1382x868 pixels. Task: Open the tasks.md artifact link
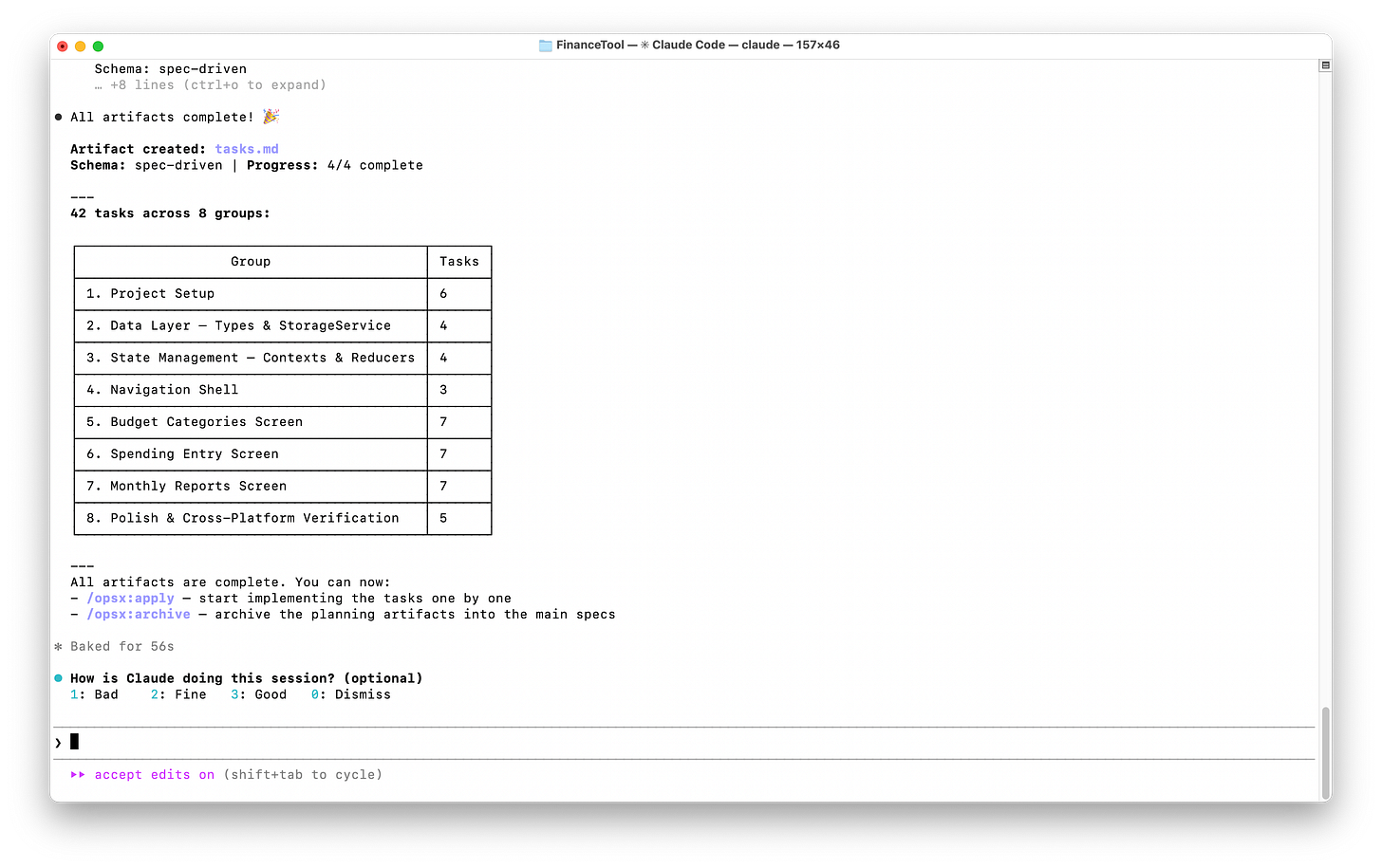(x=247, y=149)
